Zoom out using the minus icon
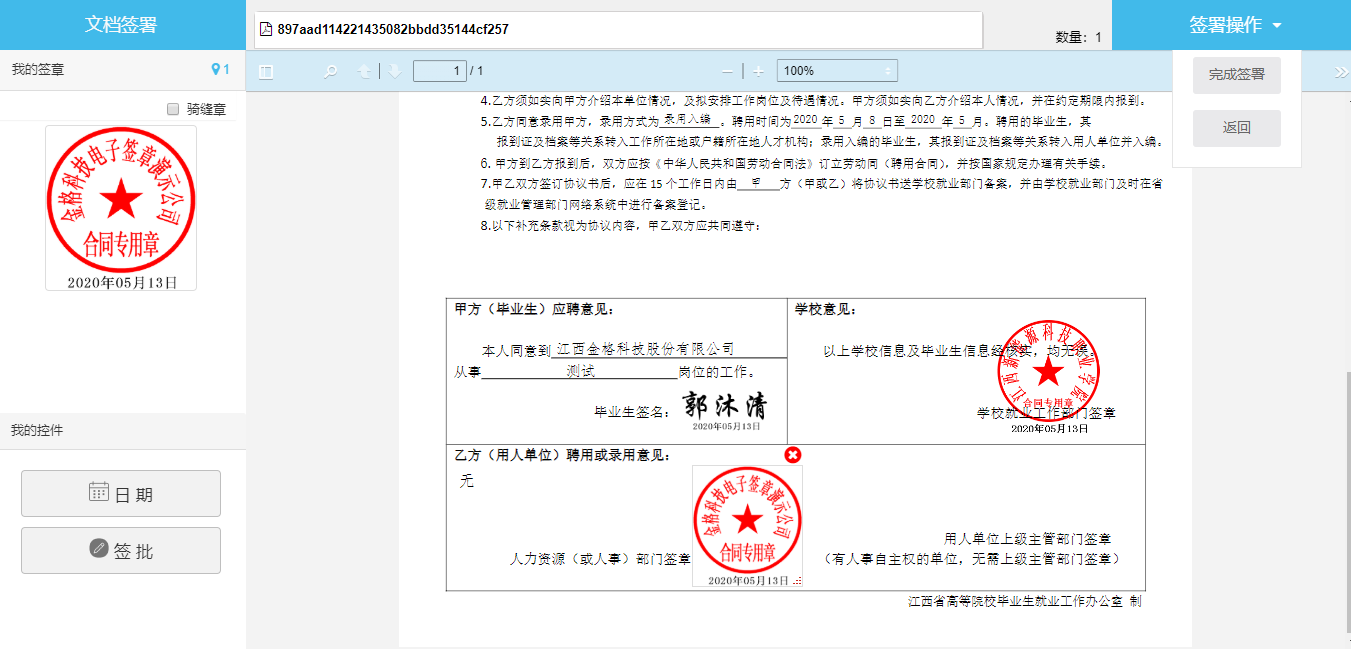The width and height of the screenshot is (1351, 649). coord(727,71)
